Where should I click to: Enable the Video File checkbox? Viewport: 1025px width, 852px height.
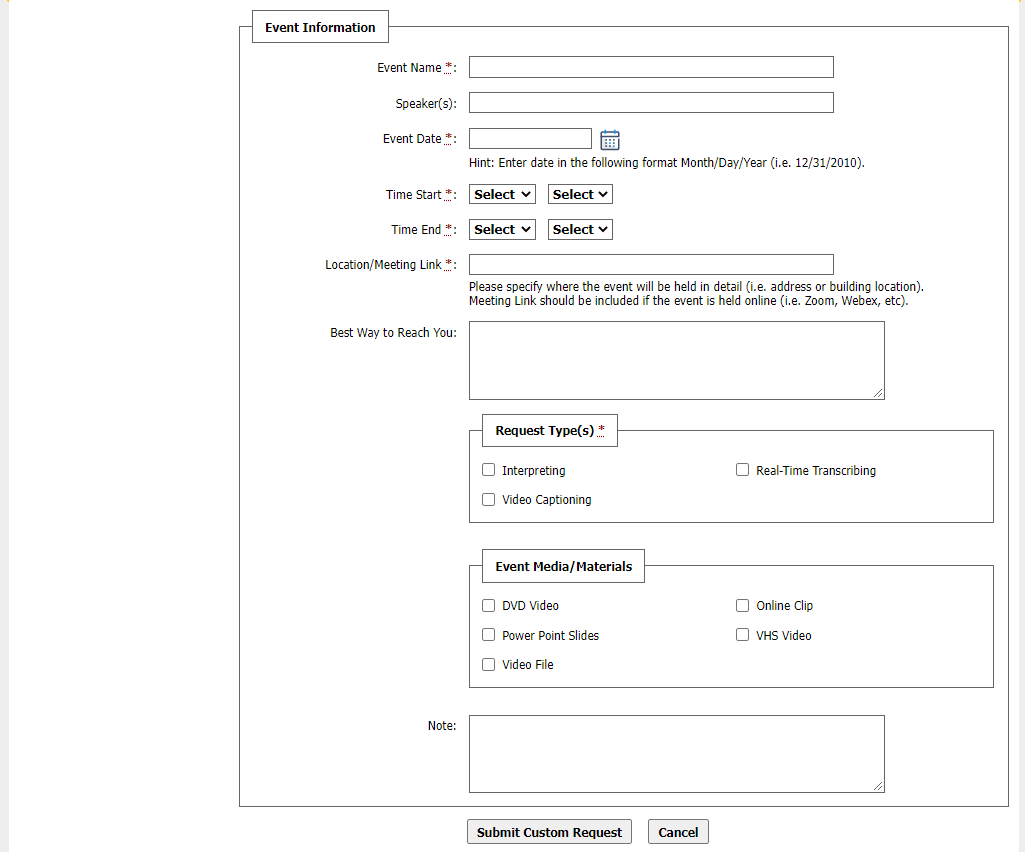[x=489, y=664]
